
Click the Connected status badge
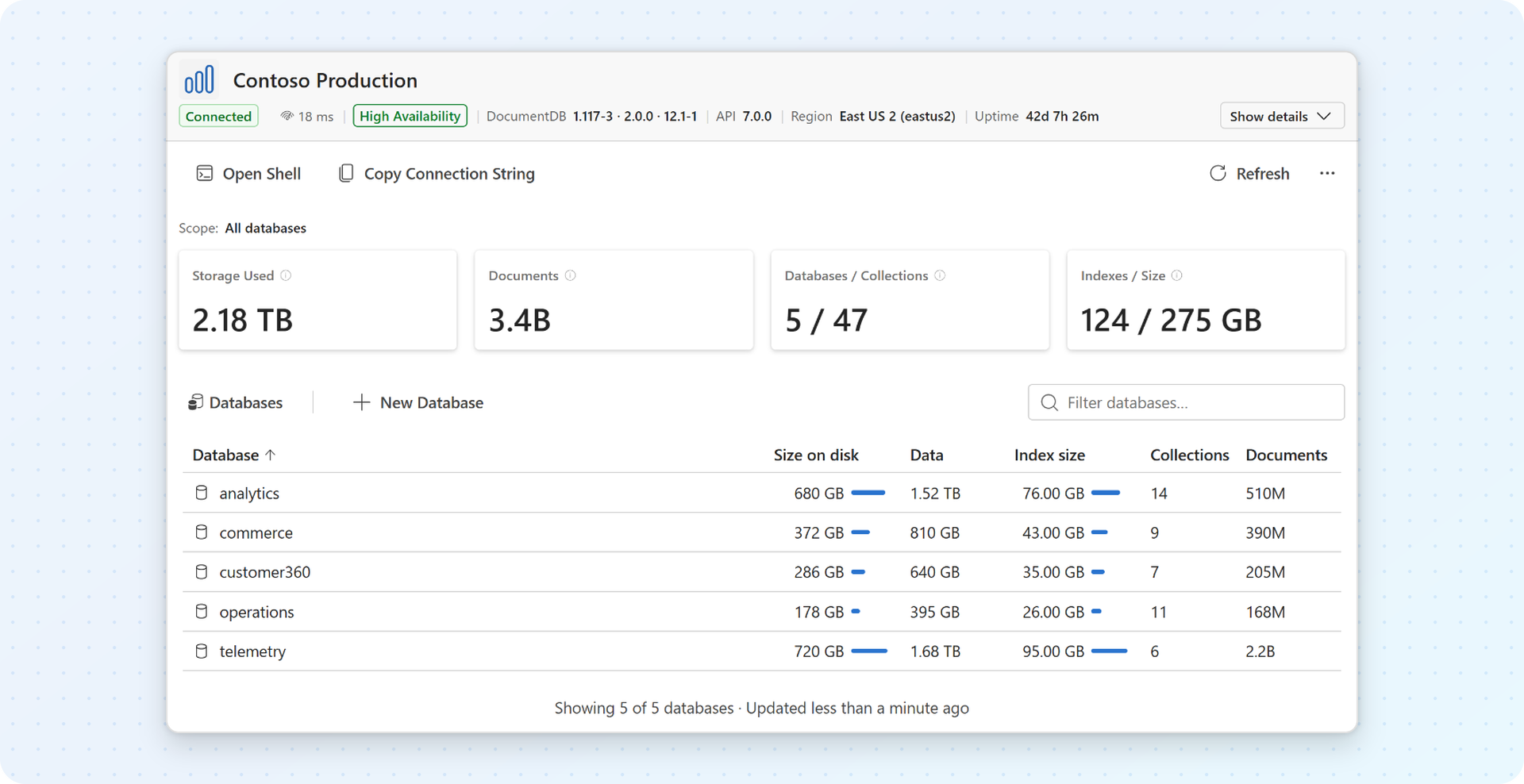pos(218,116)
